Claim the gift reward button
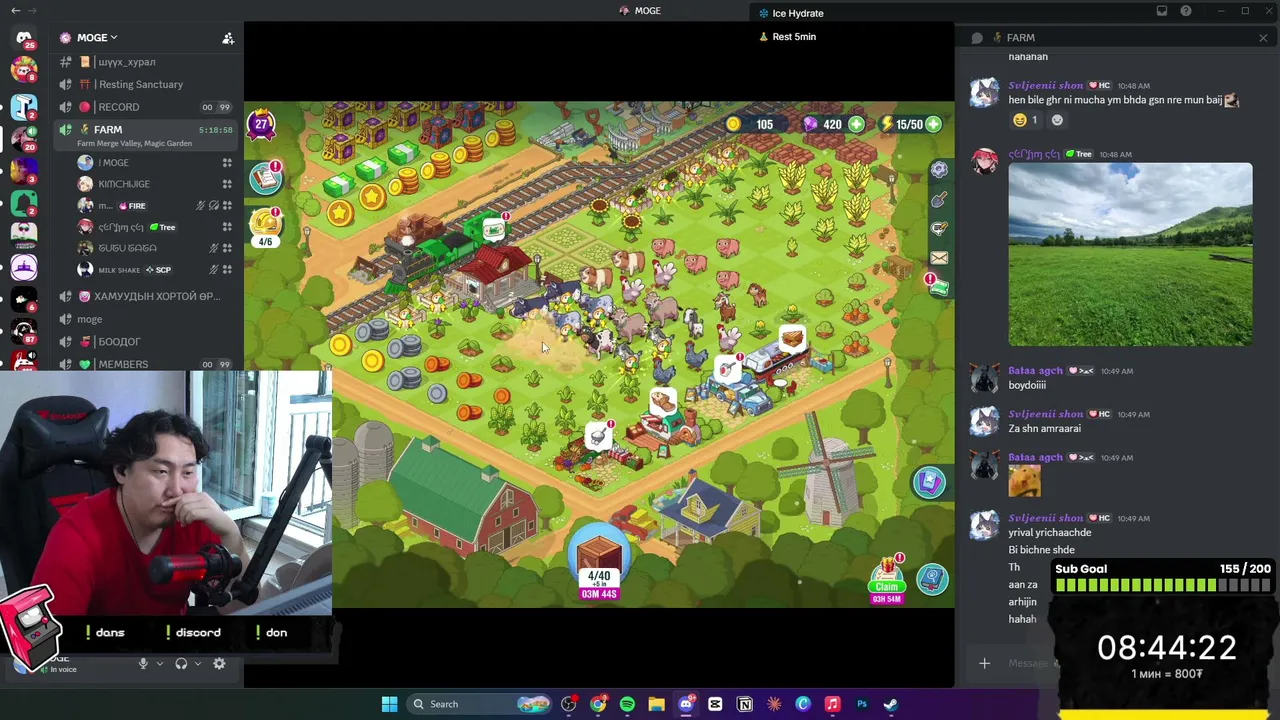 [886, 580]
